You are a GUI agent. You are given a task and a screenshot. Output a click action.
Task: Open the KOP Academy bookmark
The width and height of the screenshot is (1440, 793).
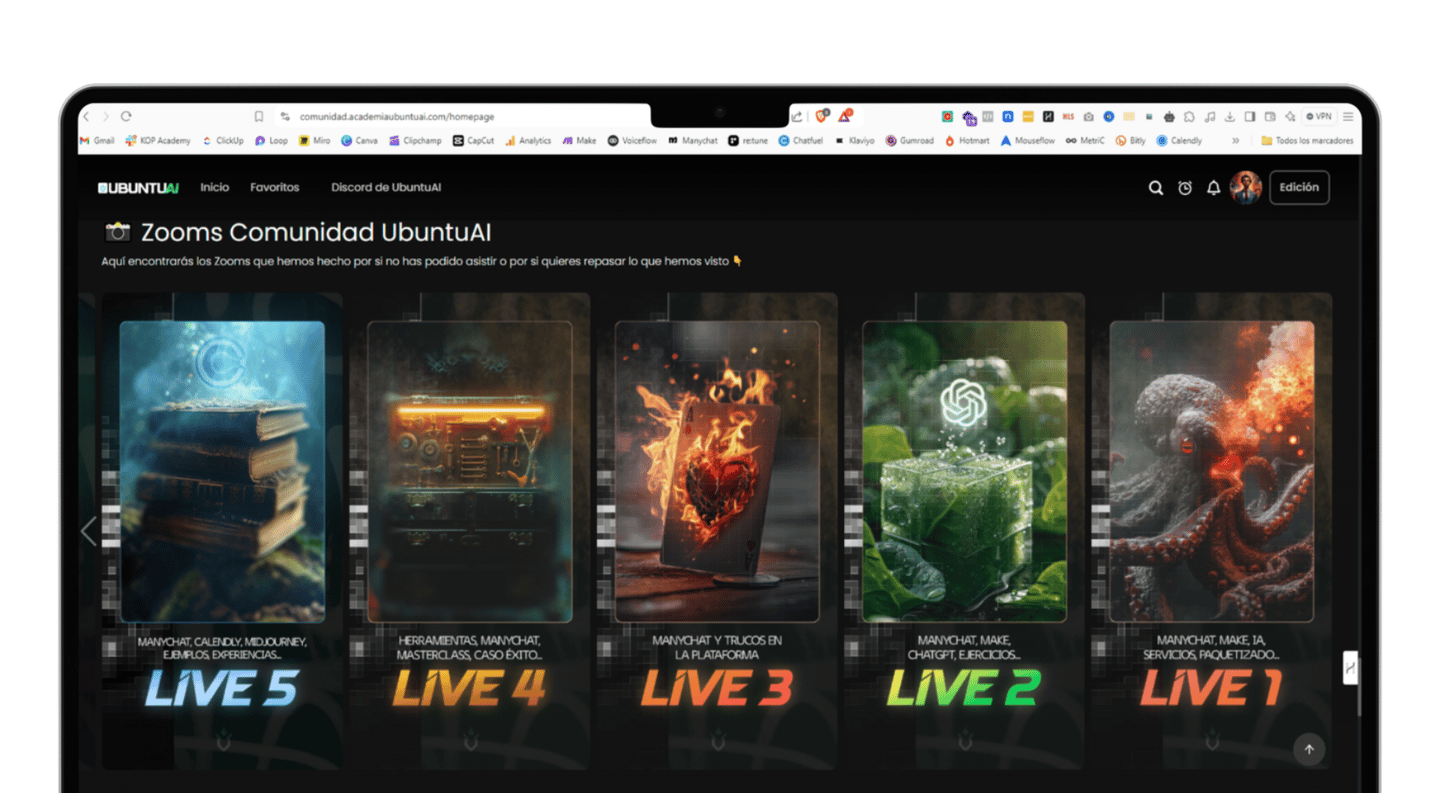click(x=158, y=141)
